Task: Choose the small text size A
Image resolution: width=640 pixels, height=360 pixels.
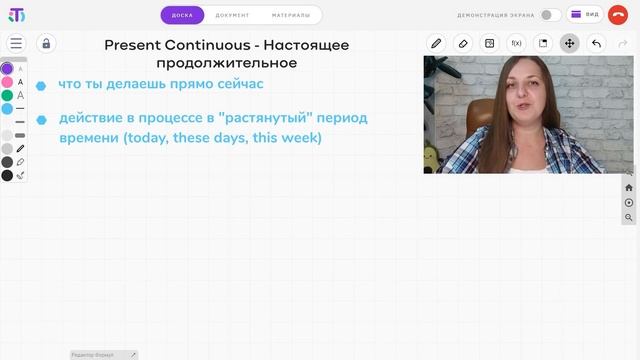Action: (x=20, y=69)
